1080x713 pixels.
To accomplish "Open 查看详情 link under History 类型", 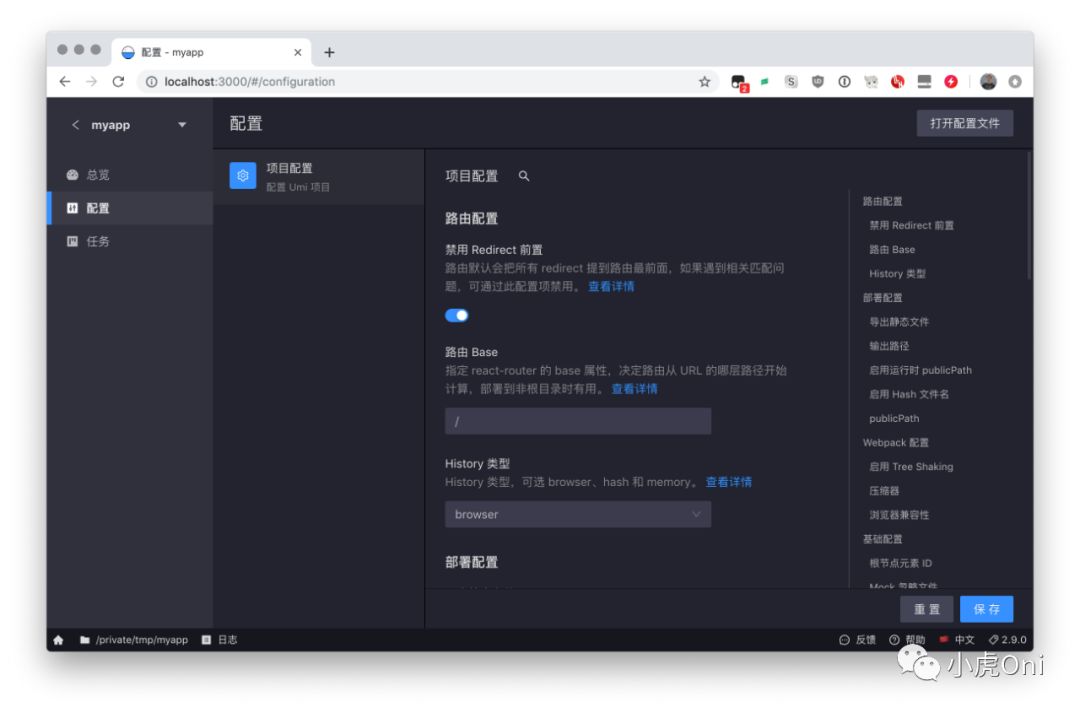I will [729, 482].
